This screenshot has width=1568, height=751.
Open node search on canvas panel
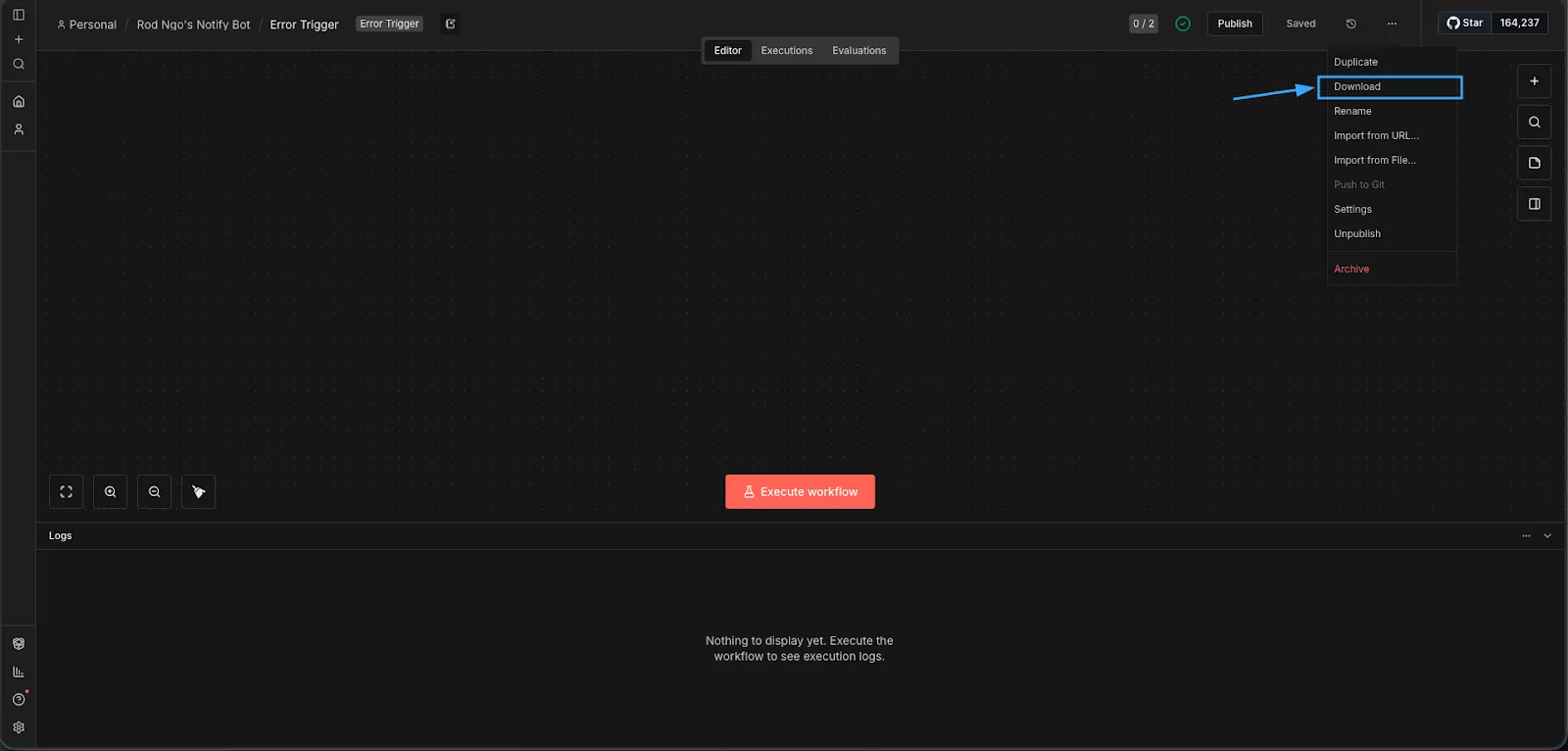1535,123
